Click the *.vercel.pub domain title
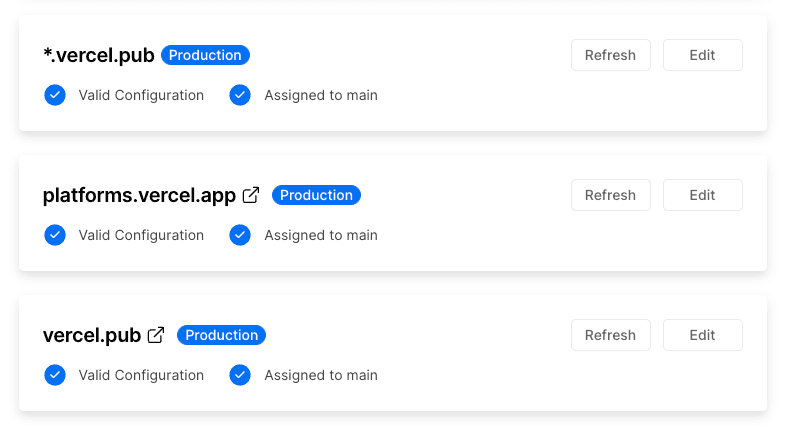 point(99,55)
